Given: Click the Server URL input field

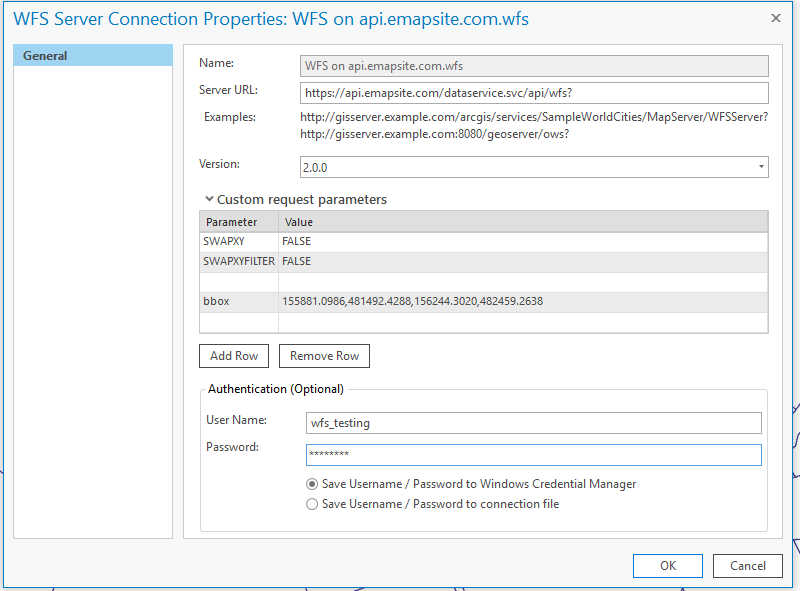Looking at the screenshot, I should pos(534,93).
